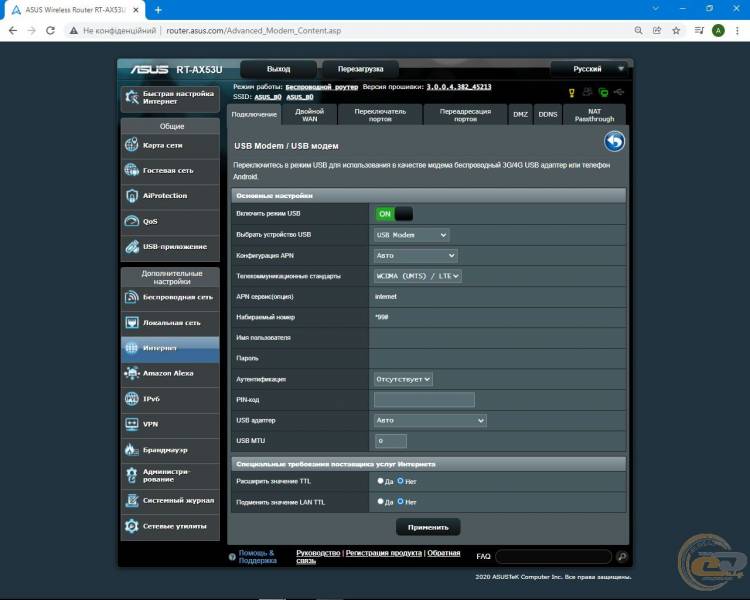Image resolution: width=750 pixels, height=600 pixels.
Task: Switch to the Двойной WAN tab
Action: pyautogui.click(x=309, y=115)
